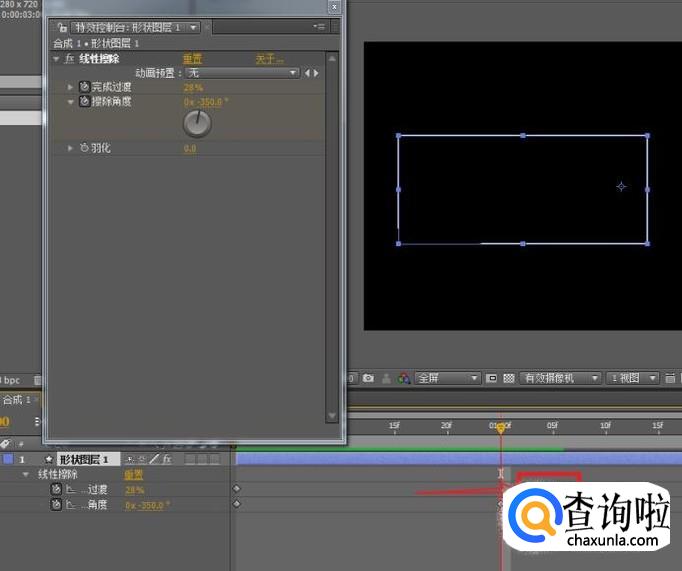Toggle the 羽化 stopwatch
Viewport: 682px width, 571px height.
pyautogui.click(x=84, y=148)
